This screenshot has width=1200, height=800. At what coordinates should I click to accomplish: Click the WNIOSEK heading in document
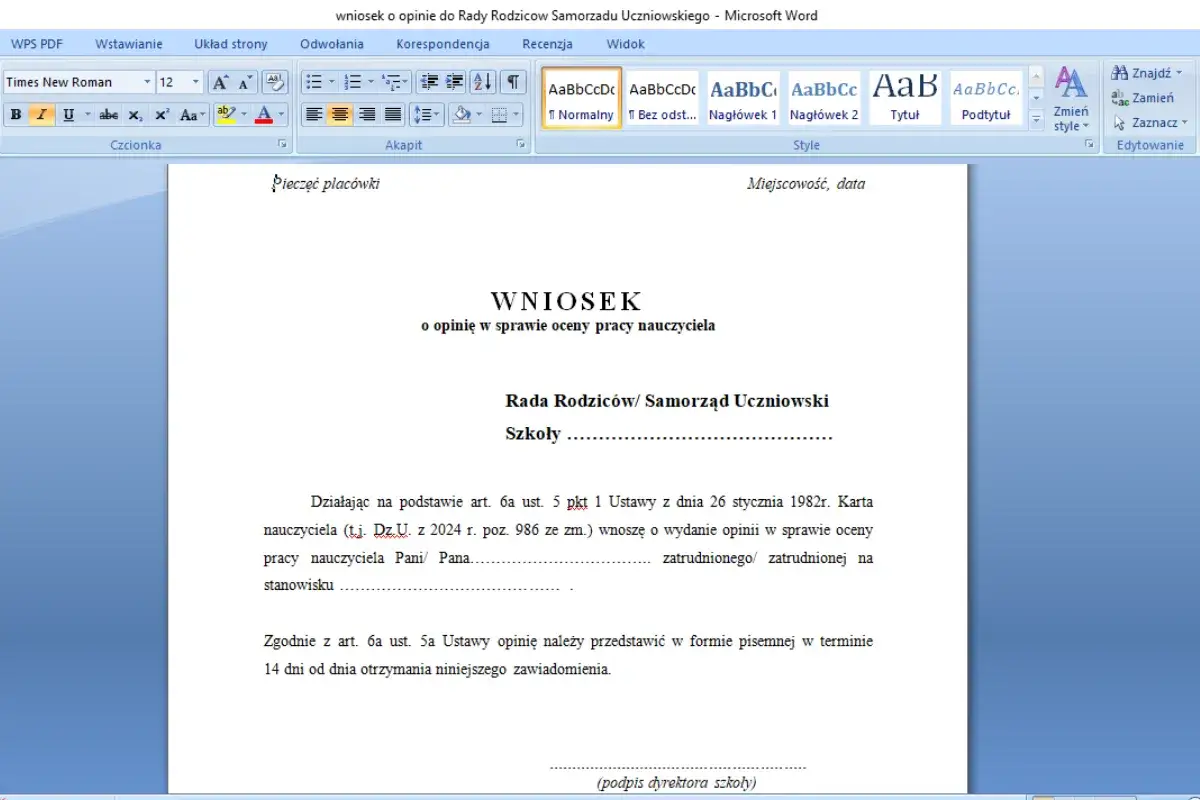click(567, 301)
